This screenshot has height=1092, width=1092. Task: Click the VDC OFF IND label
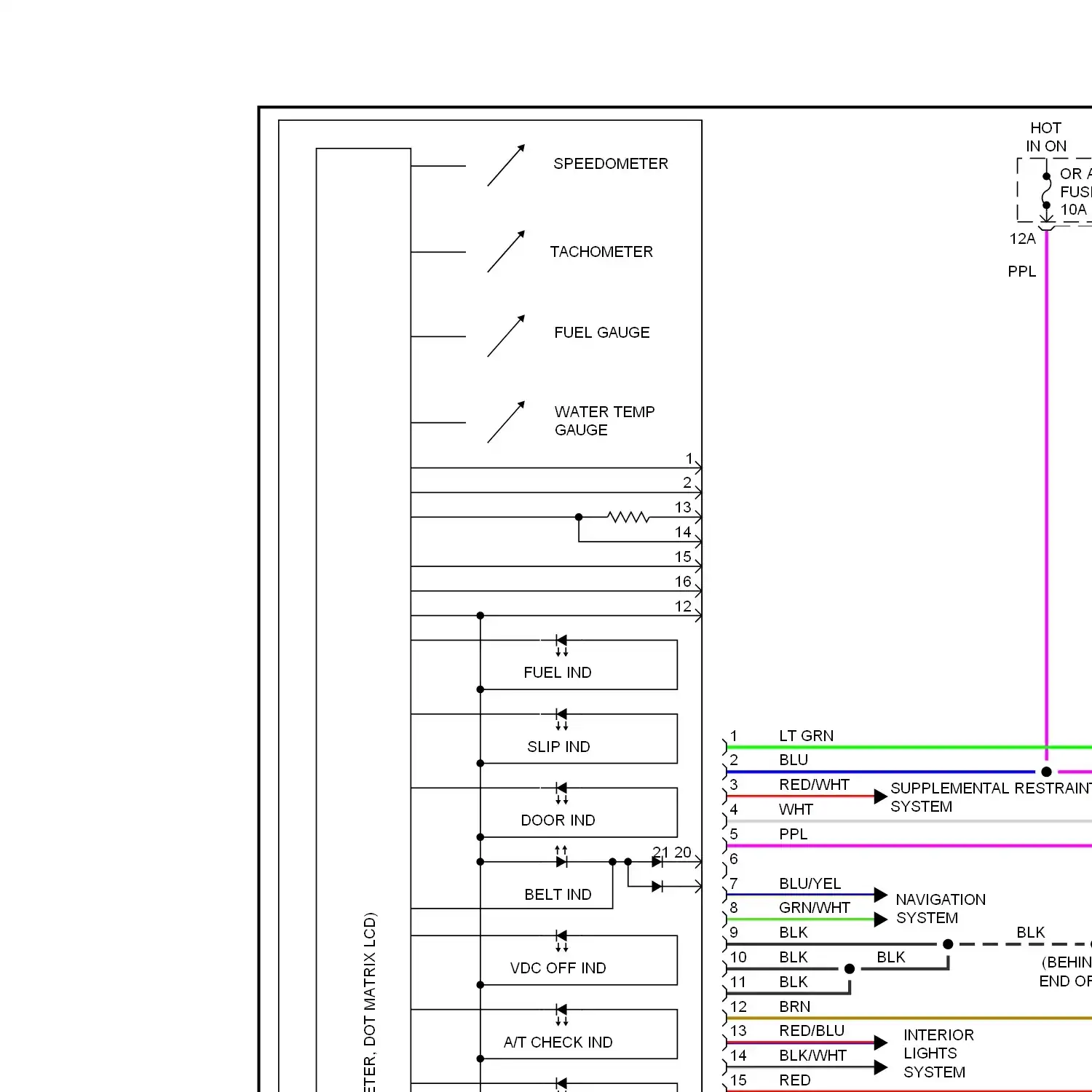[558, 968]
